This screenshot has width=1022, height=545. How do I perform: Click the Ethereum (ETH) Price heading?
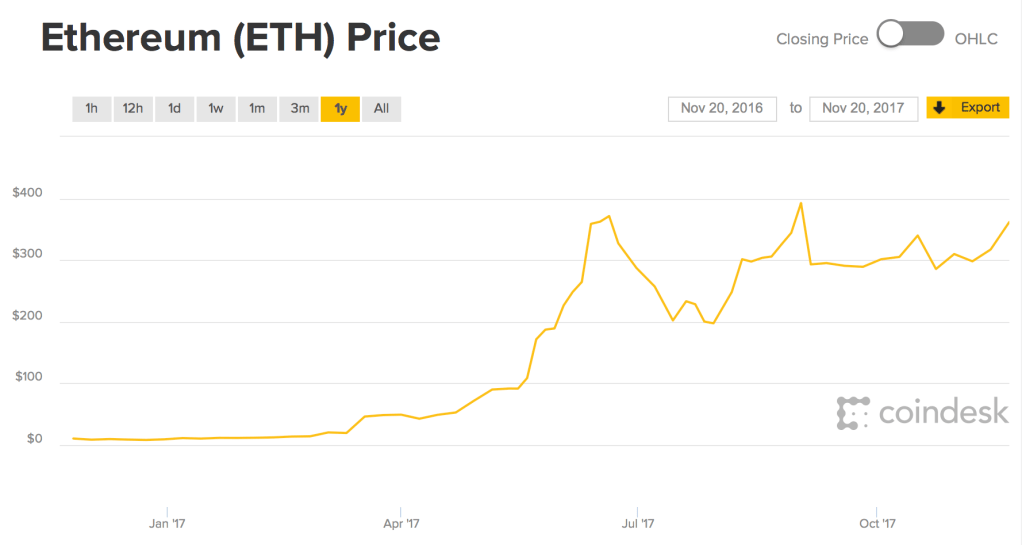tap(240, 38)
